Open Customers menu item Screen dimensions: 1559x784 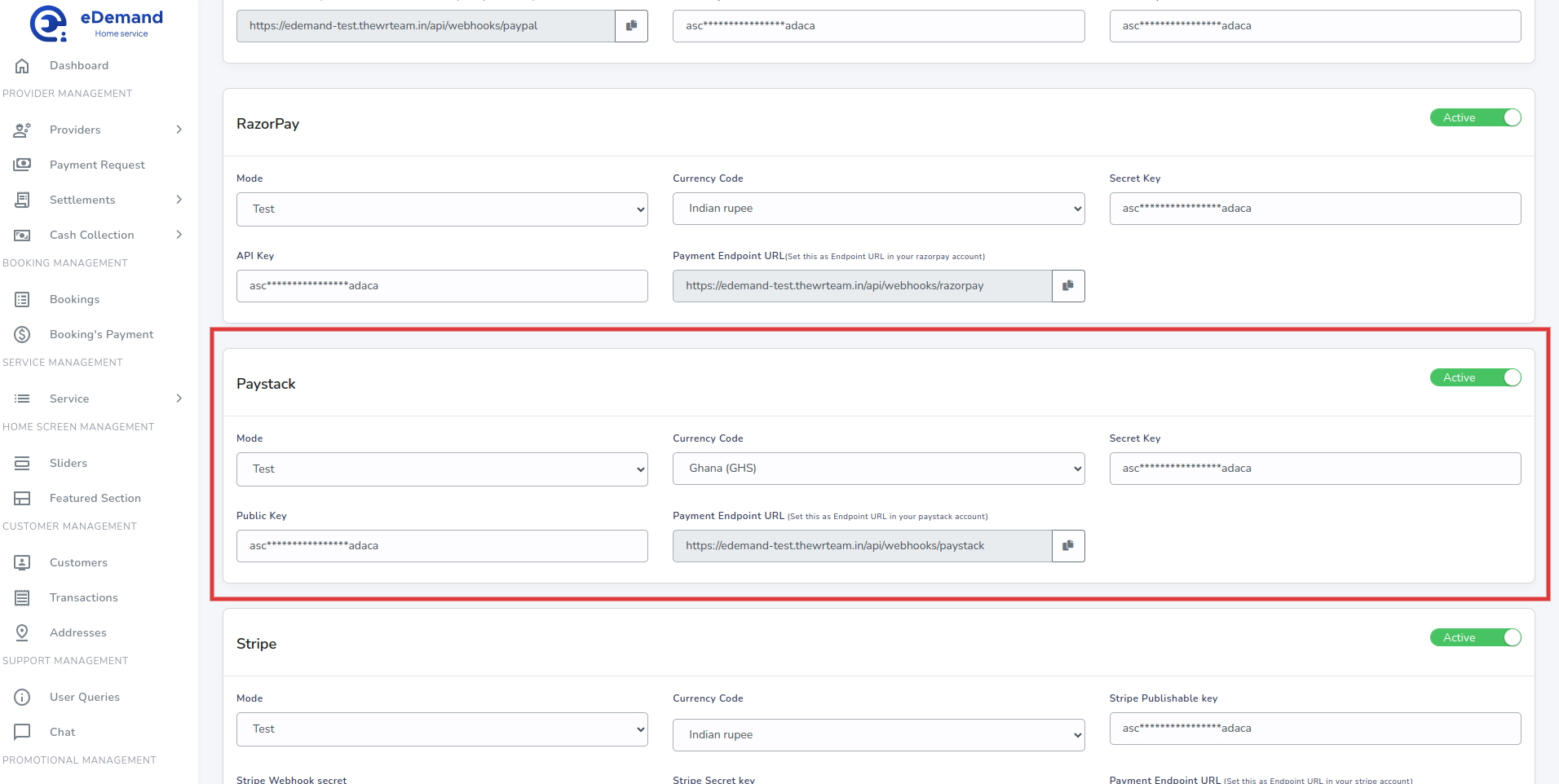(x=78, y=562)
